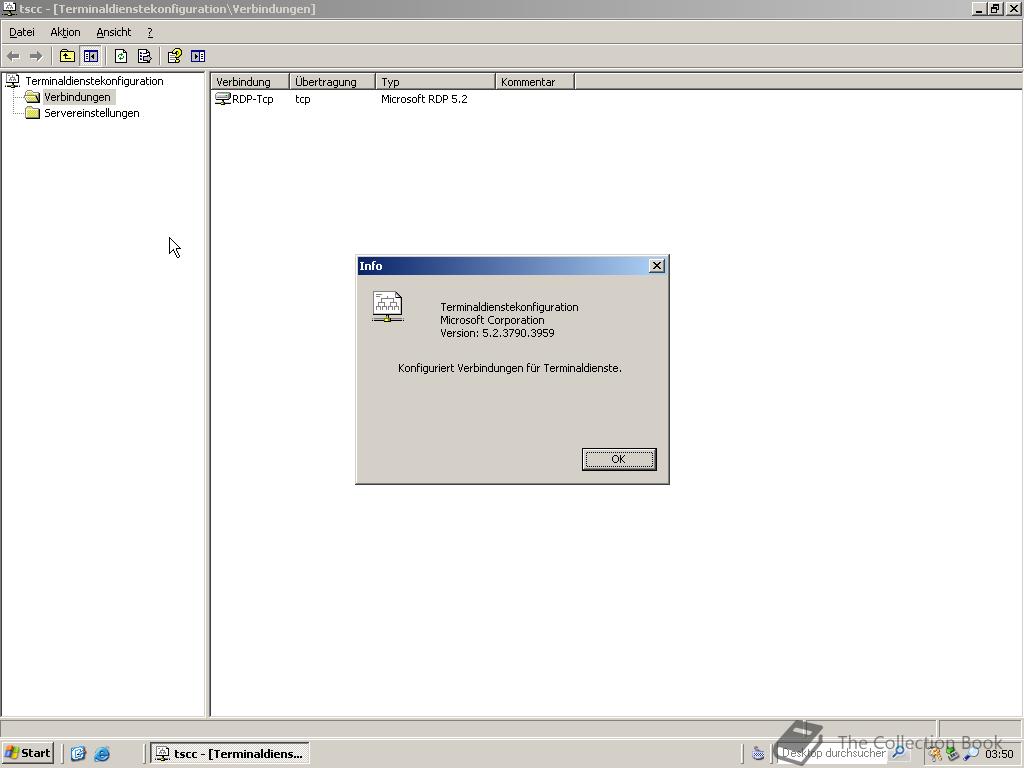Open the Ansicht menu
Screen dimensions: 1024x768
coord(114,32)
